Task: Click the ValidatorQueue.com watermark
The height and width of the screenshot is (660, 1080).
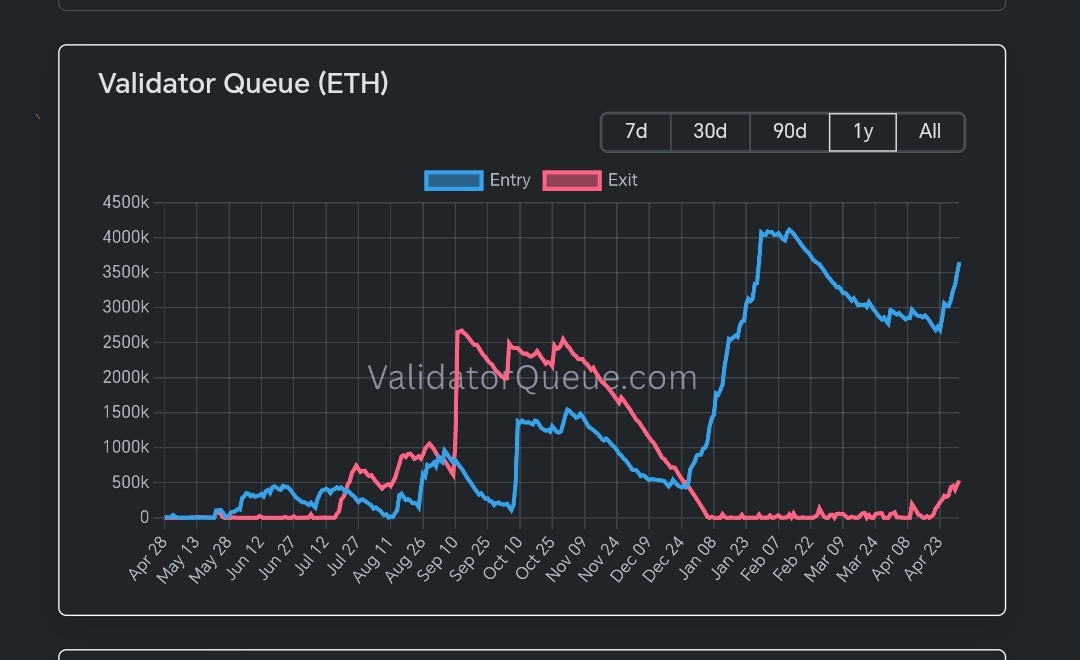Action: (532, 378)
